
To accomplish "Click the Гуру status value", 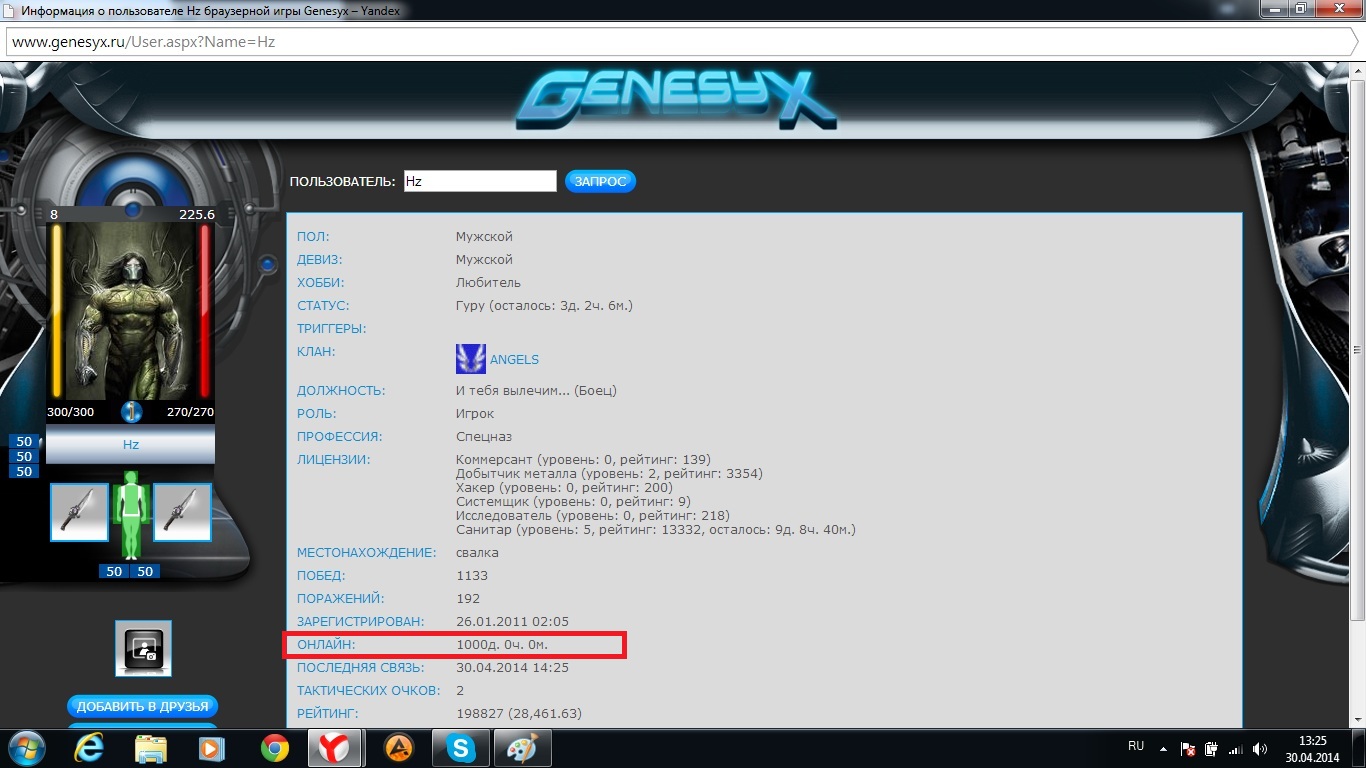I will coord(544,306).
